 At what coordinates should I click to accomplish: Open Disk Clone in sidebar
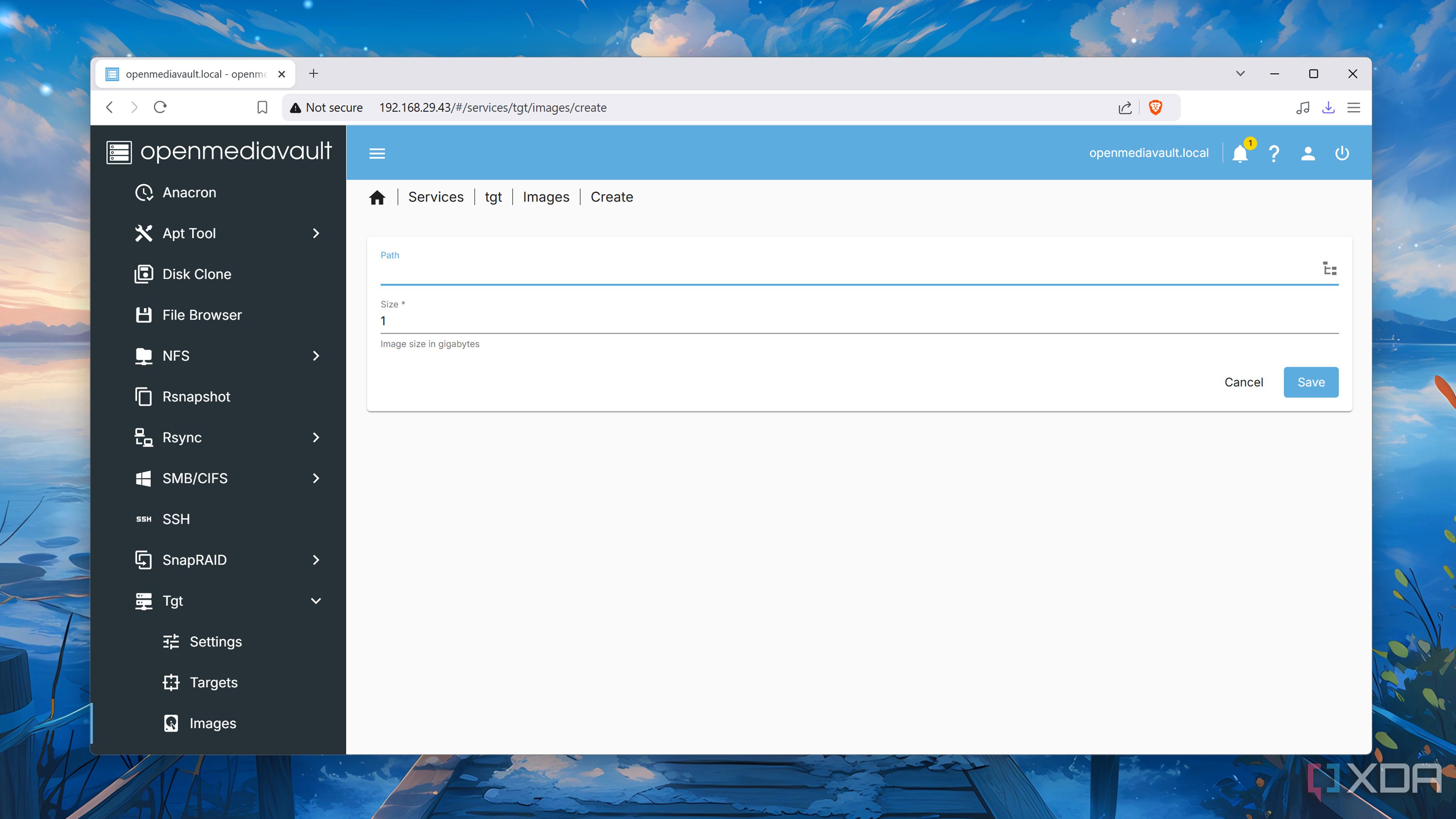coord(218,274)
